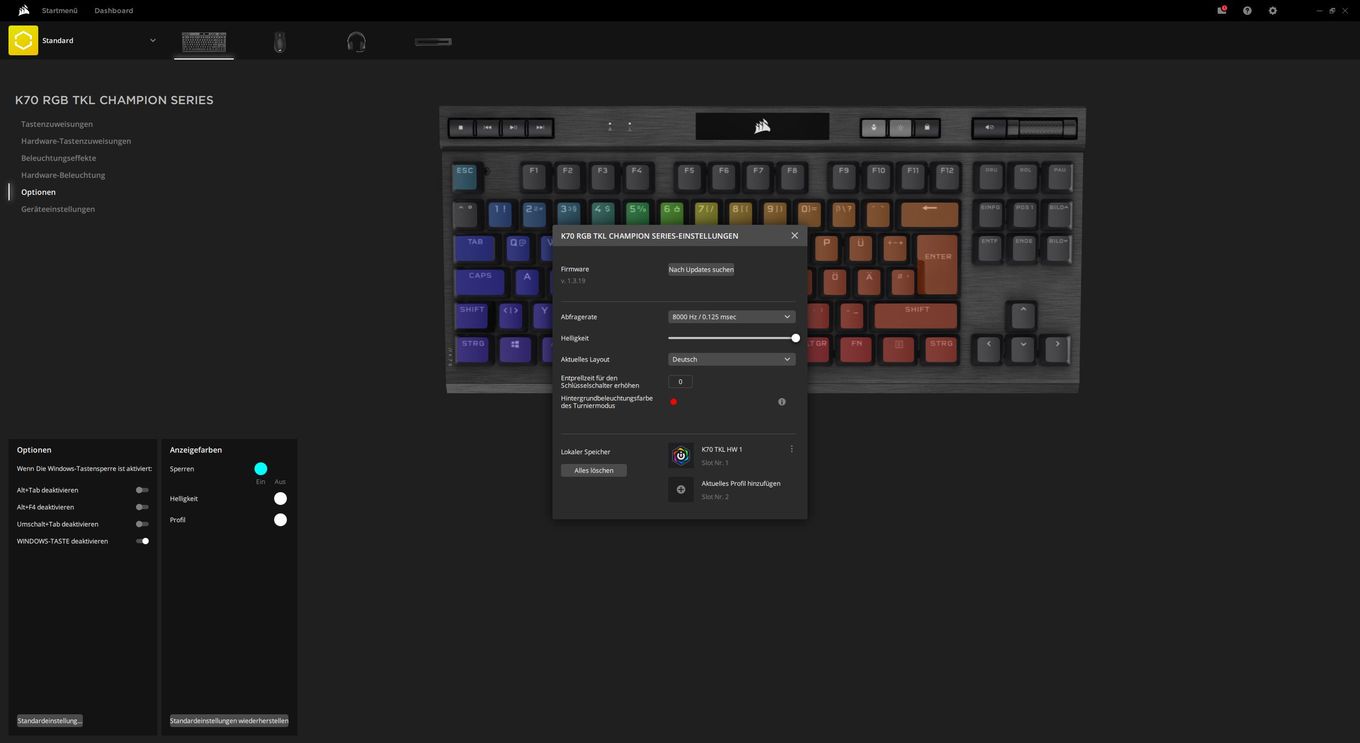Click the FN key on keyboard image
The image size is (1360, 743).
(x=856, y=348)
